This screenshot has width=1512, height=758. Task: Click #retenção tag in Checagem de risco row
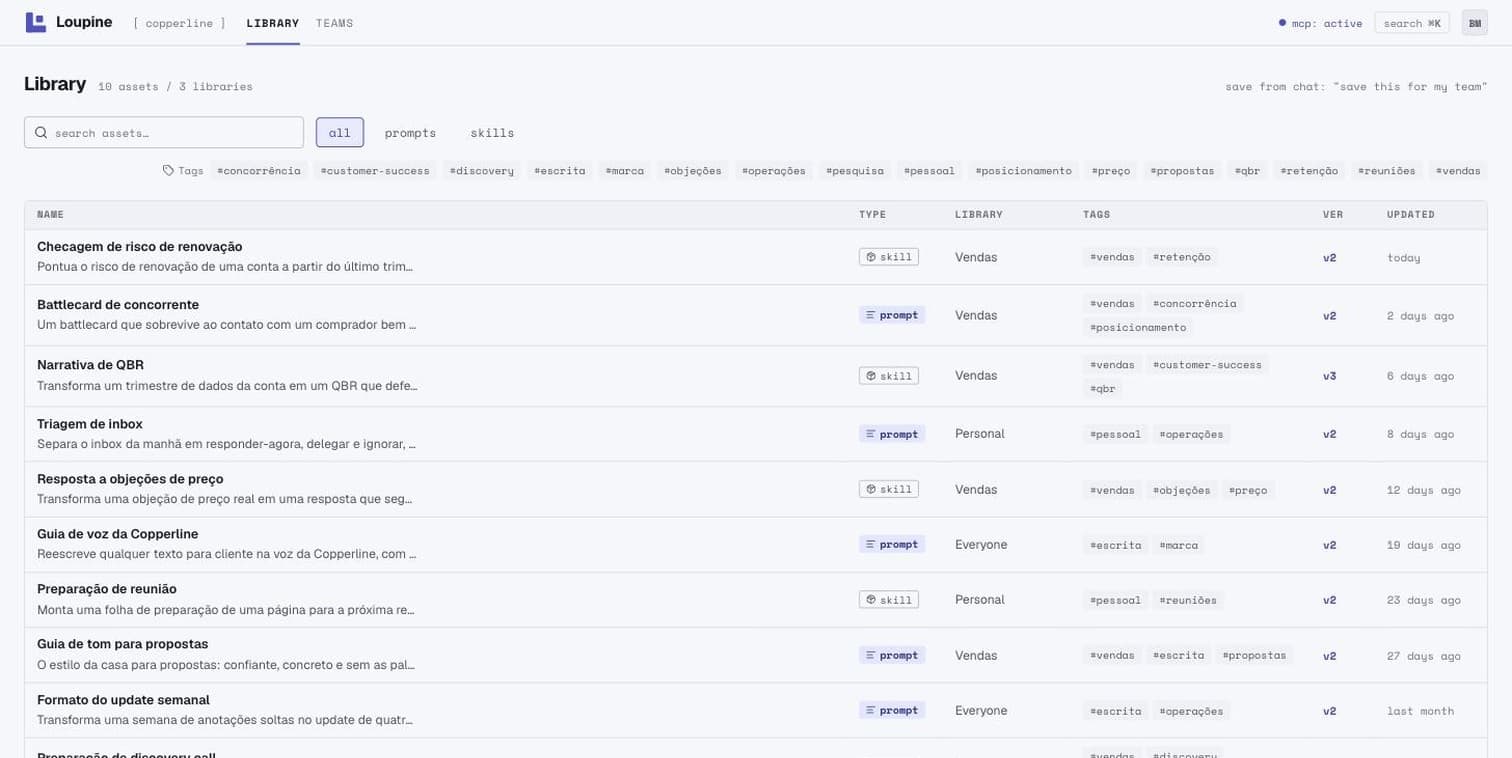(1182, 257)
